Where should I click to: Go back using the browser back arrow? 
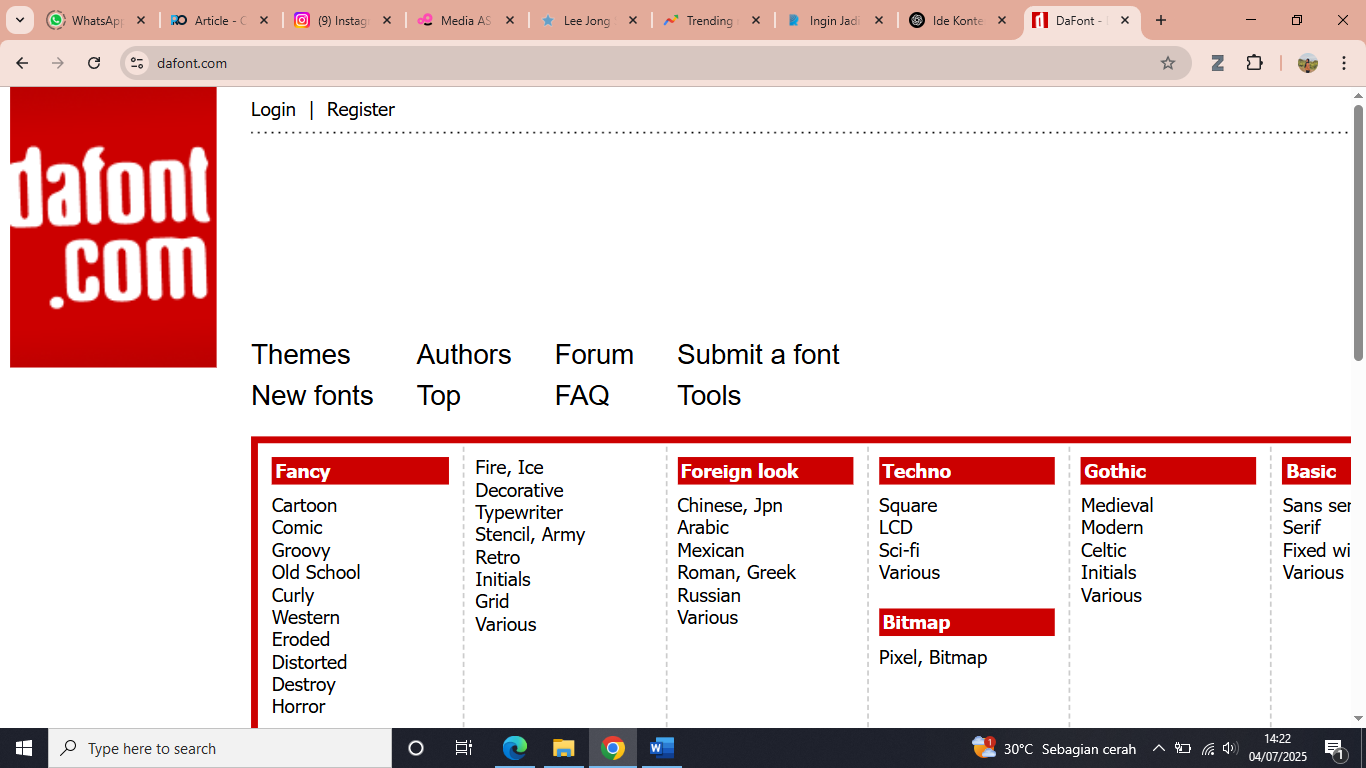[22, 63]
